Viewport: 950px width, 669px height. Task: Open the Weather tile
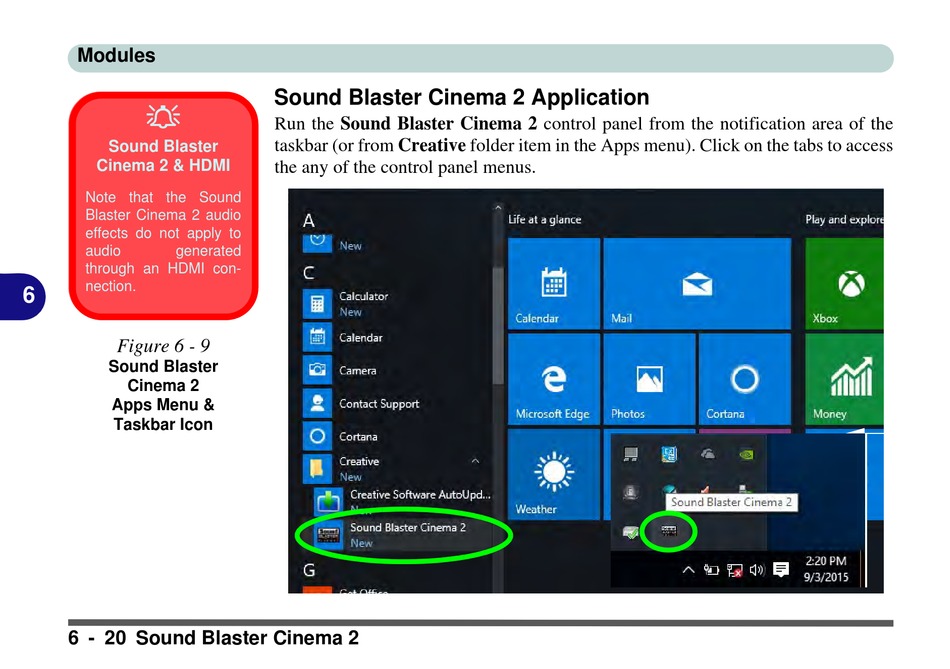pyautogui.click(x=554, y=474)
